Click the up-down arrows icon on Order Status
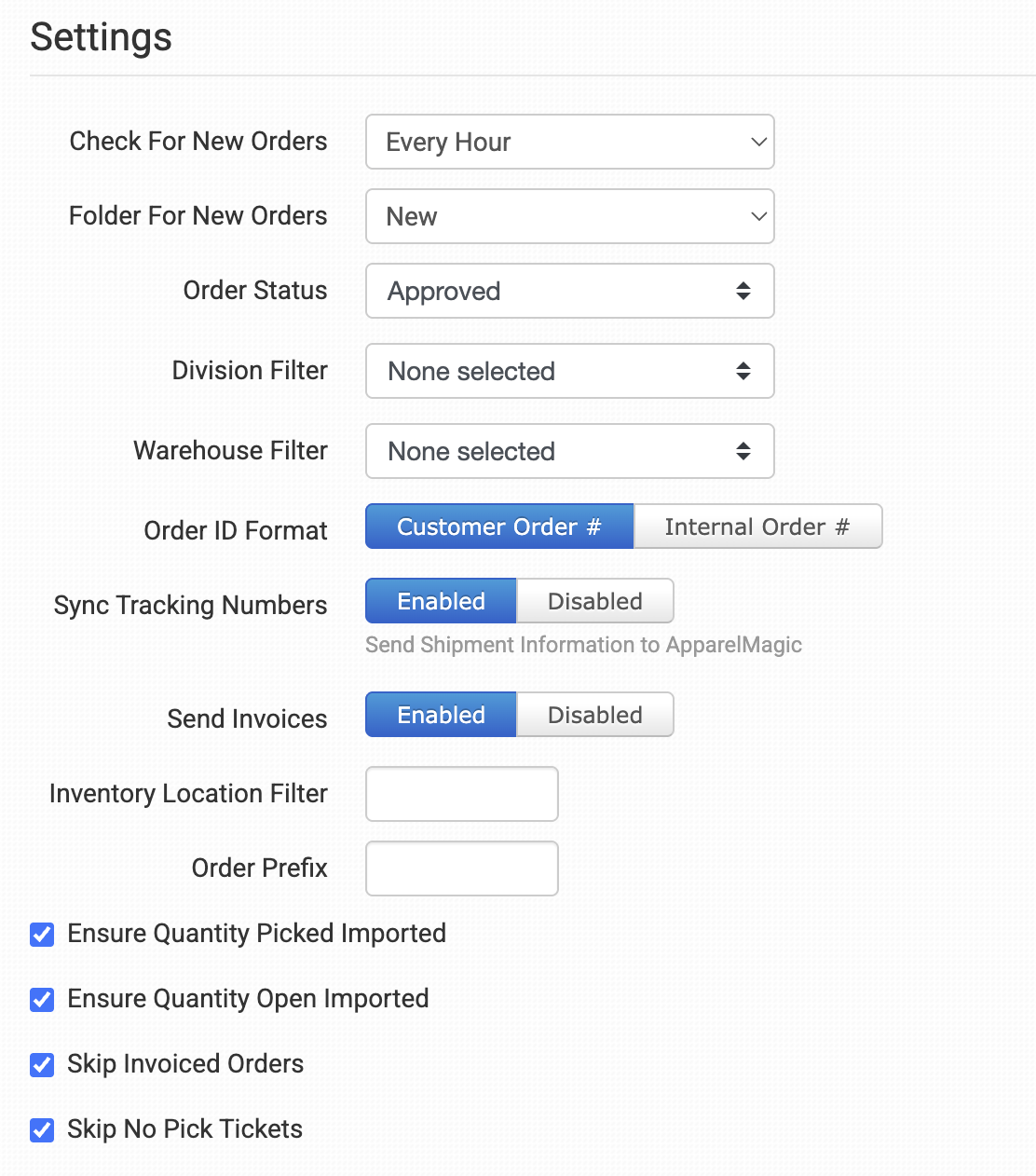Screen dimensions: 1036x1176 tap(743, 291)
